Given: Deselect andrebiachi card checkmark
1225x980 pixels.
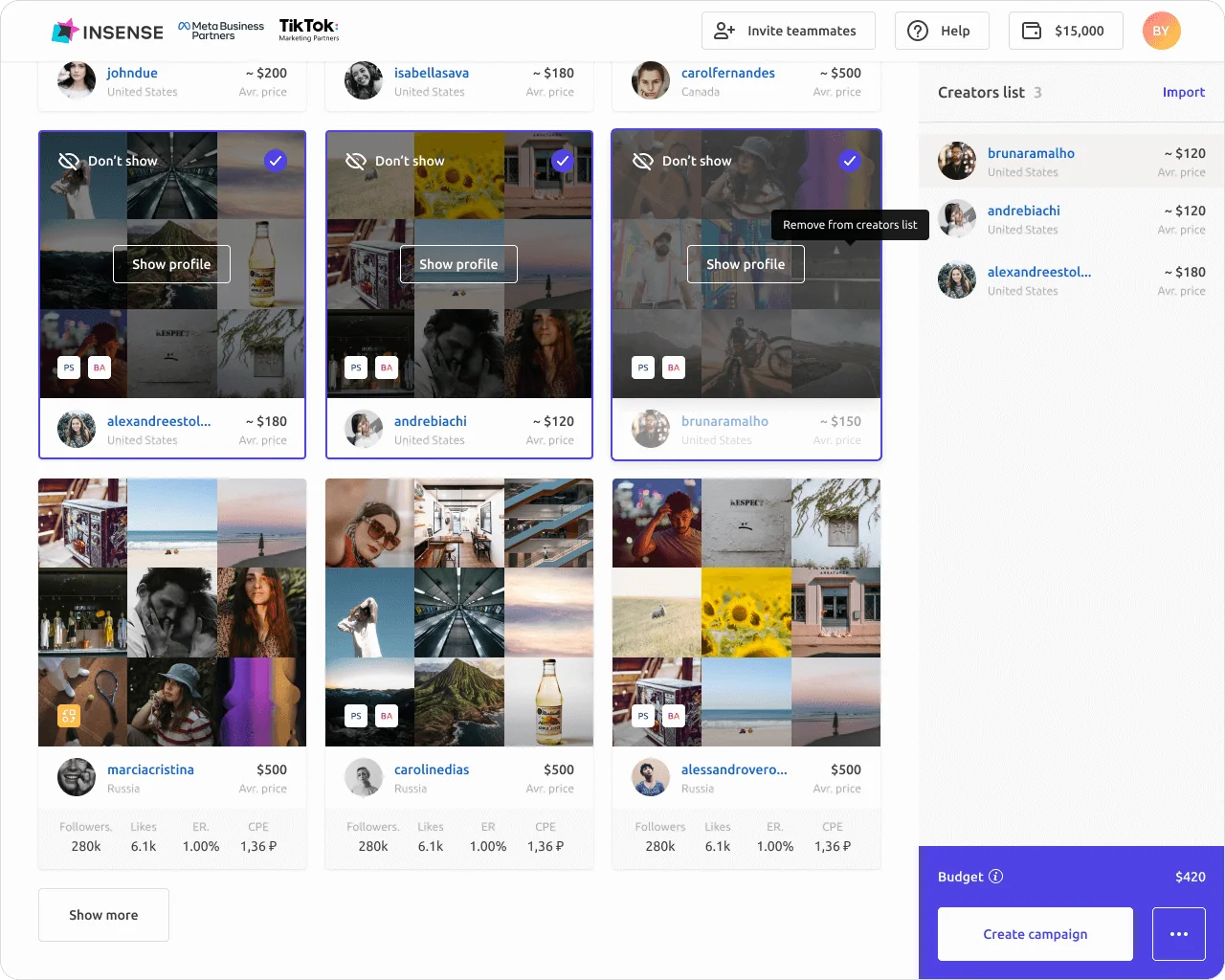Looking at the screenshot, I should [x=562, y=161].
